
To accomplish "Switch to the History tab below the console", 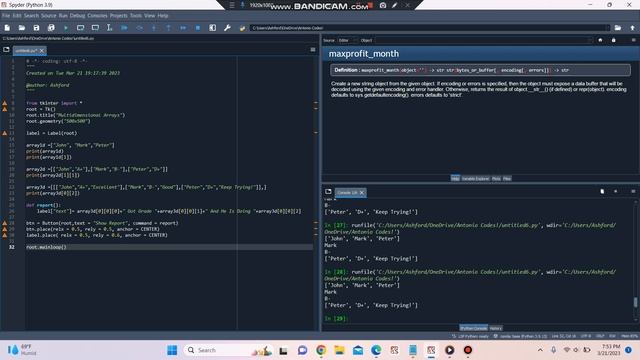I will point(496,328).
